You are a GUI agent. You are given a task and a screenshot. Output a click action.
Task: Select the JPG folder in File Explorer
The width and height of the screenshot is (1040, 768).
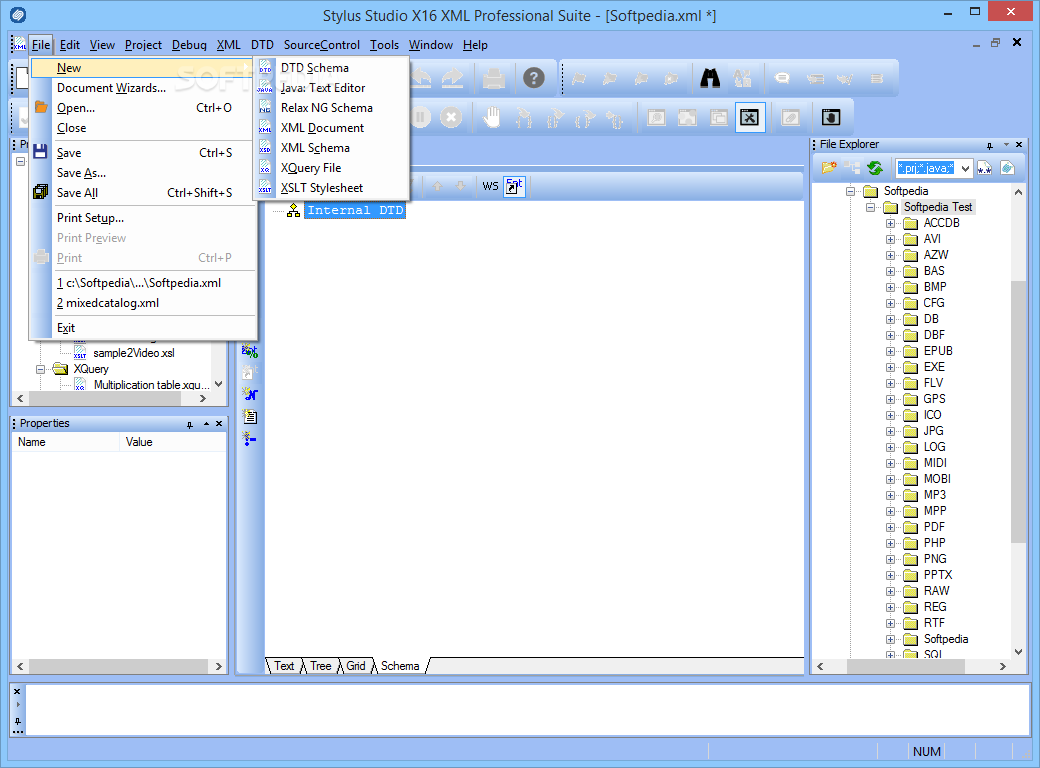[933, 430]
